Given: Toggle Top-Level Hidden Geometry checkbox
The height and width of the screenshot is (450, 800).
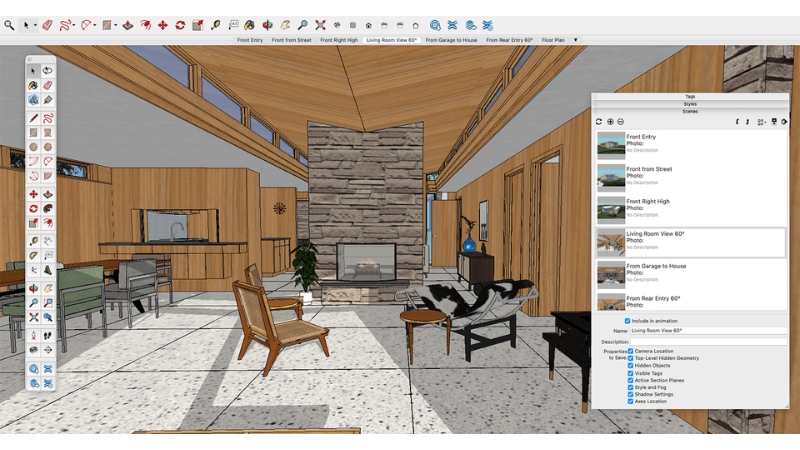Looking at the screenshot, I should 631,358.
